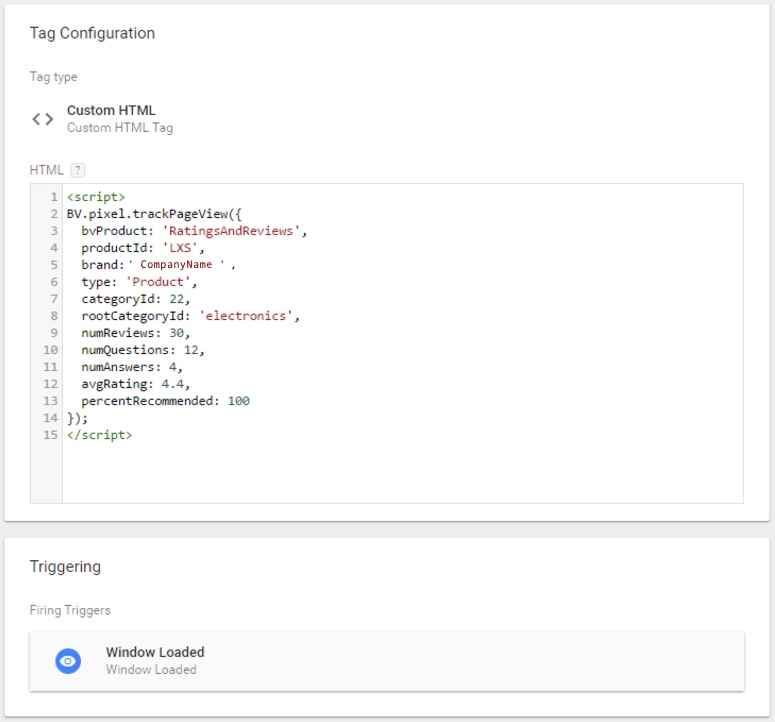
Task: Click the closing </script> line
Action: tap(99, 435)
